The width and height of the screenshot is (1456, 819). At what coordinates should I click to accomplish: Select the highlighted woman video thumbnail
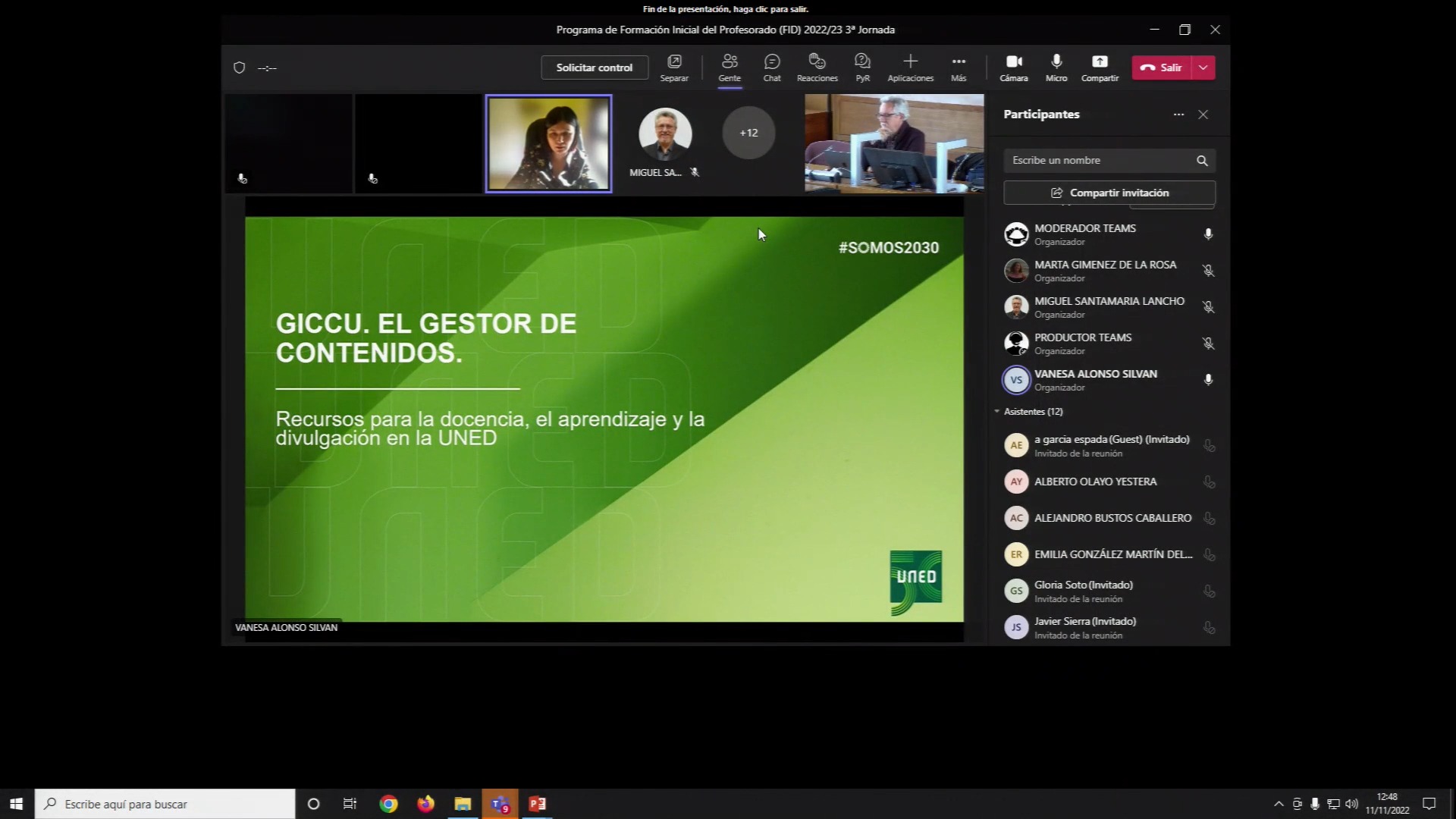pos(548,143)
